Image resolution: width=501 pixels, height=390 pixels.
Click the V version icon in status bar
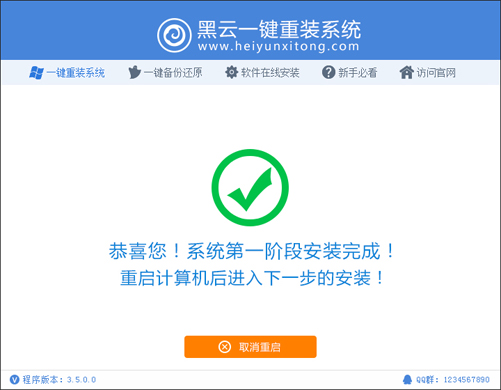pos(14,379)
